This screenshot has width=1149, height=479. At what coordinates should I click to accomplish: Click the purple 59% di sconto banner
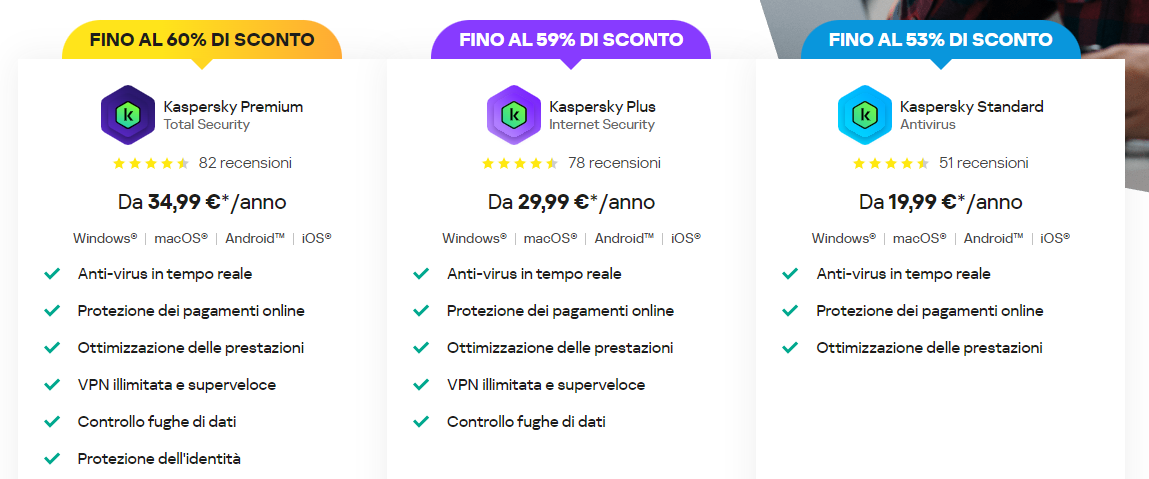coord(571,40)
